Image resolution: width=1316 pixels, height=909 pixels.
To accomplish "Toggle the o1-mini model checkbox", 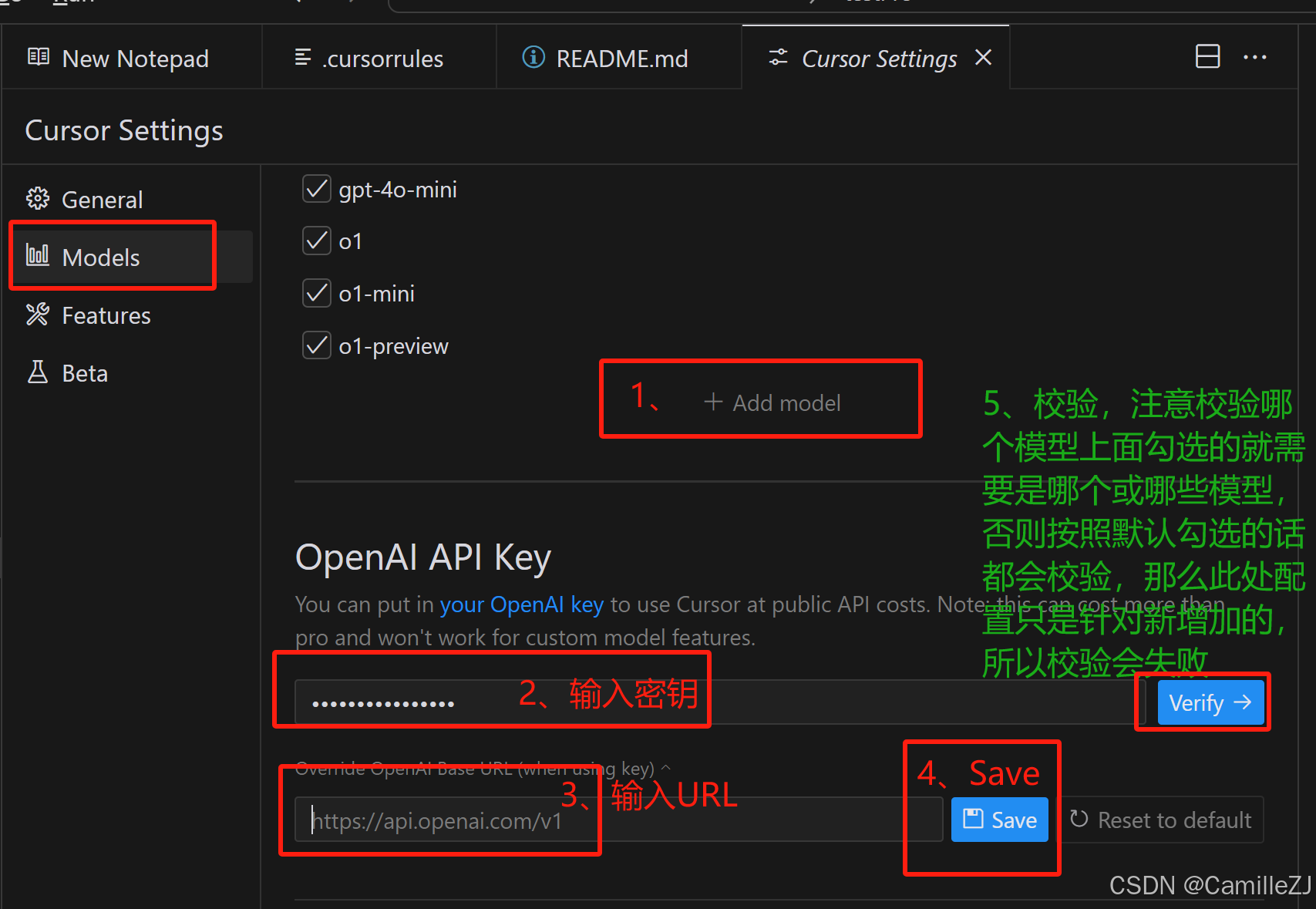I will coord(317,294).
